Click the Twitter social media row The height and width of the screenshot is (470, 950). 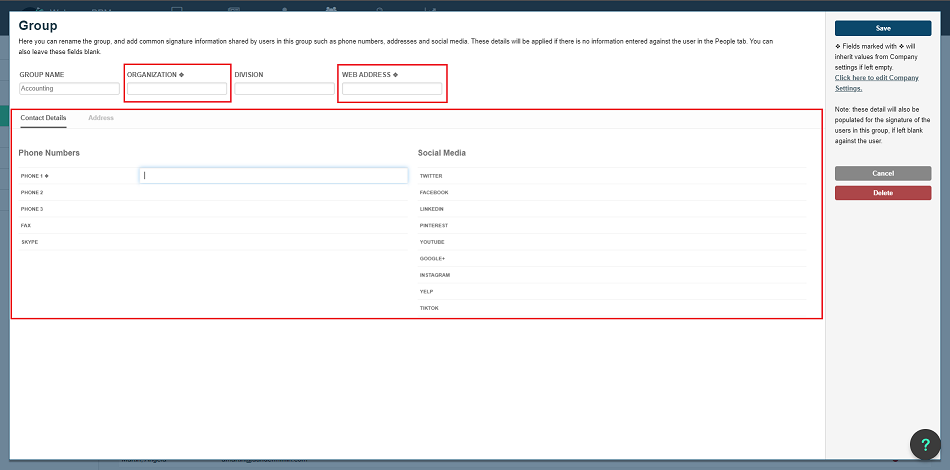tap(612, 175)
